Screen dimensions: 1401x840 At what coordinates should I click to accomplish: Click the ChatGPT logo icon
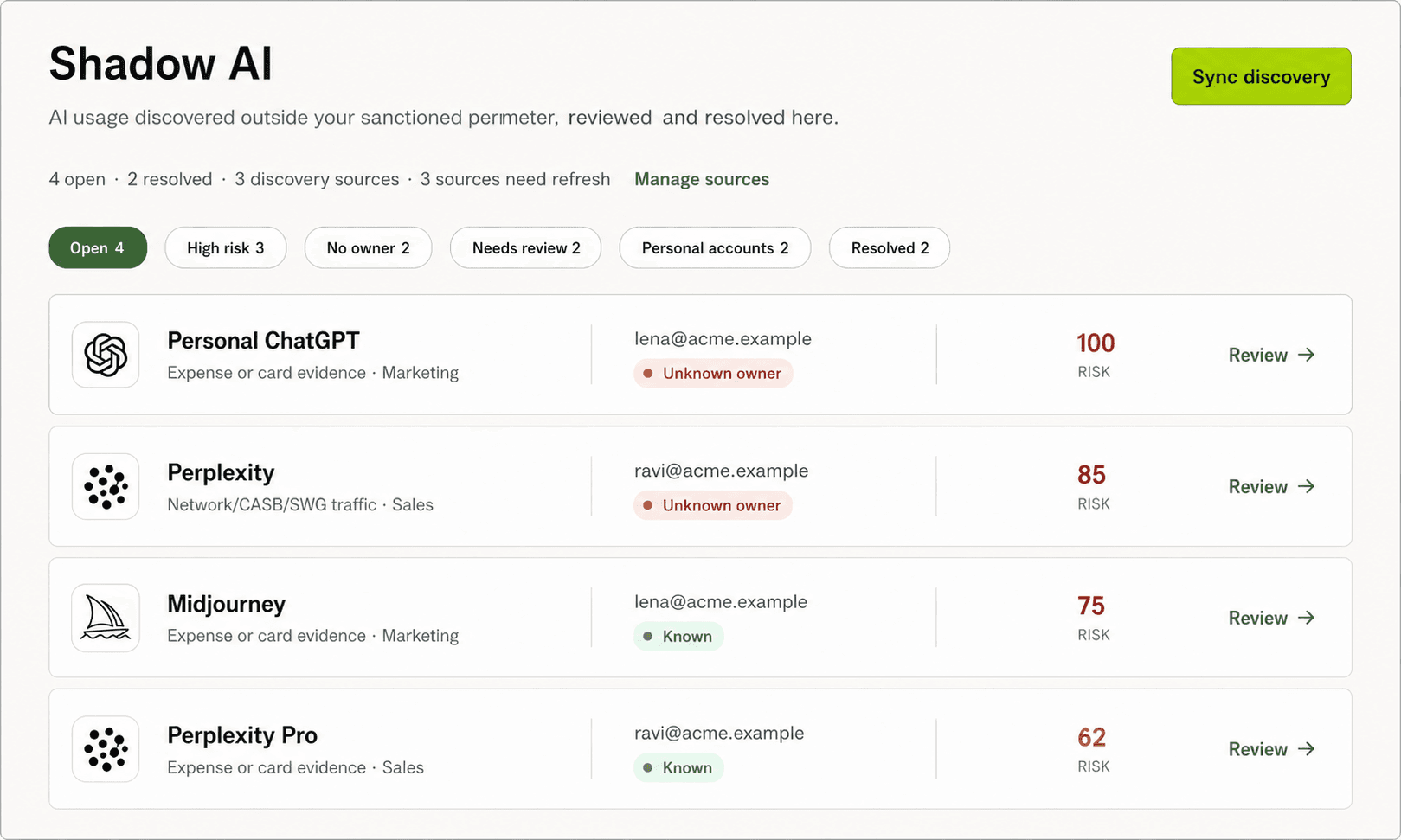[x=106, y=355]
